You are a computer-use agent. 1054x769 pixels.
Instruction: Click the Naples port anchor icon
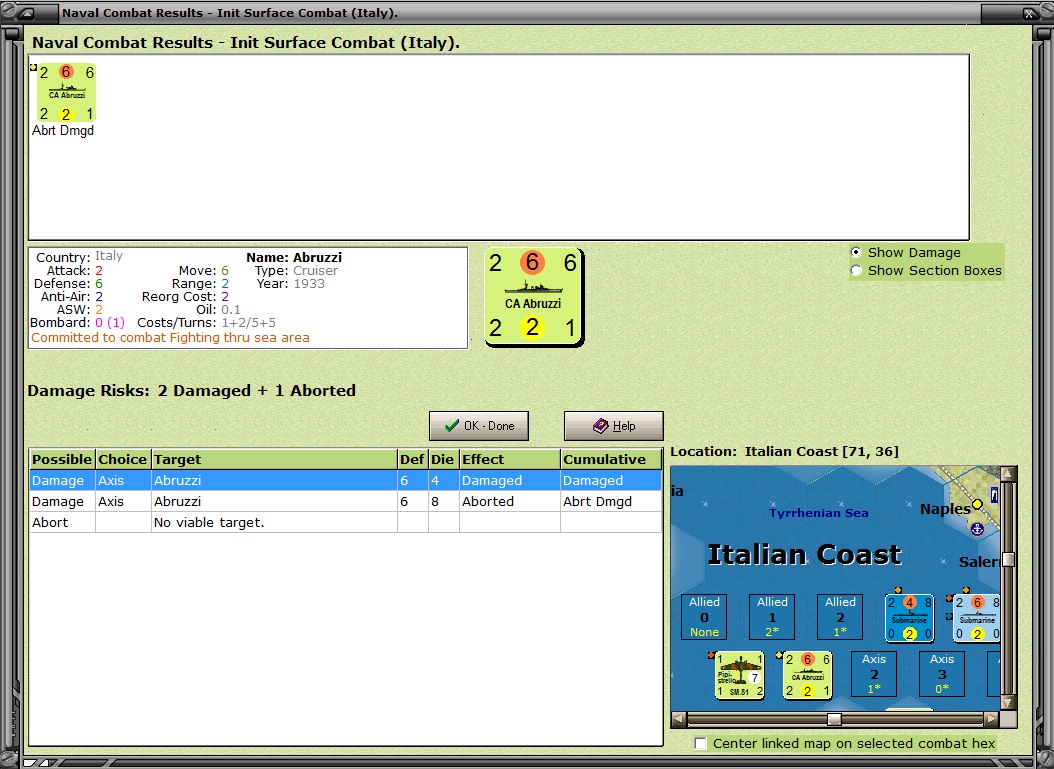coord(977,529)
